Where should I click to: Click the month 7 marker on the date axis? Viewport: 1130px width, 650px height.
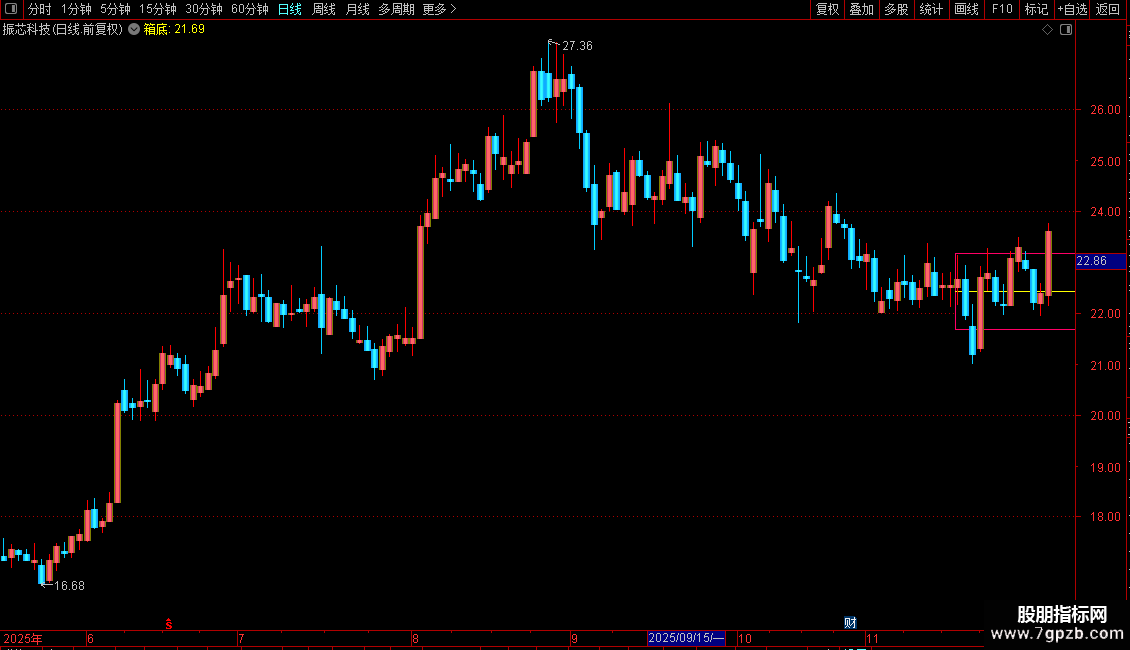241,638
